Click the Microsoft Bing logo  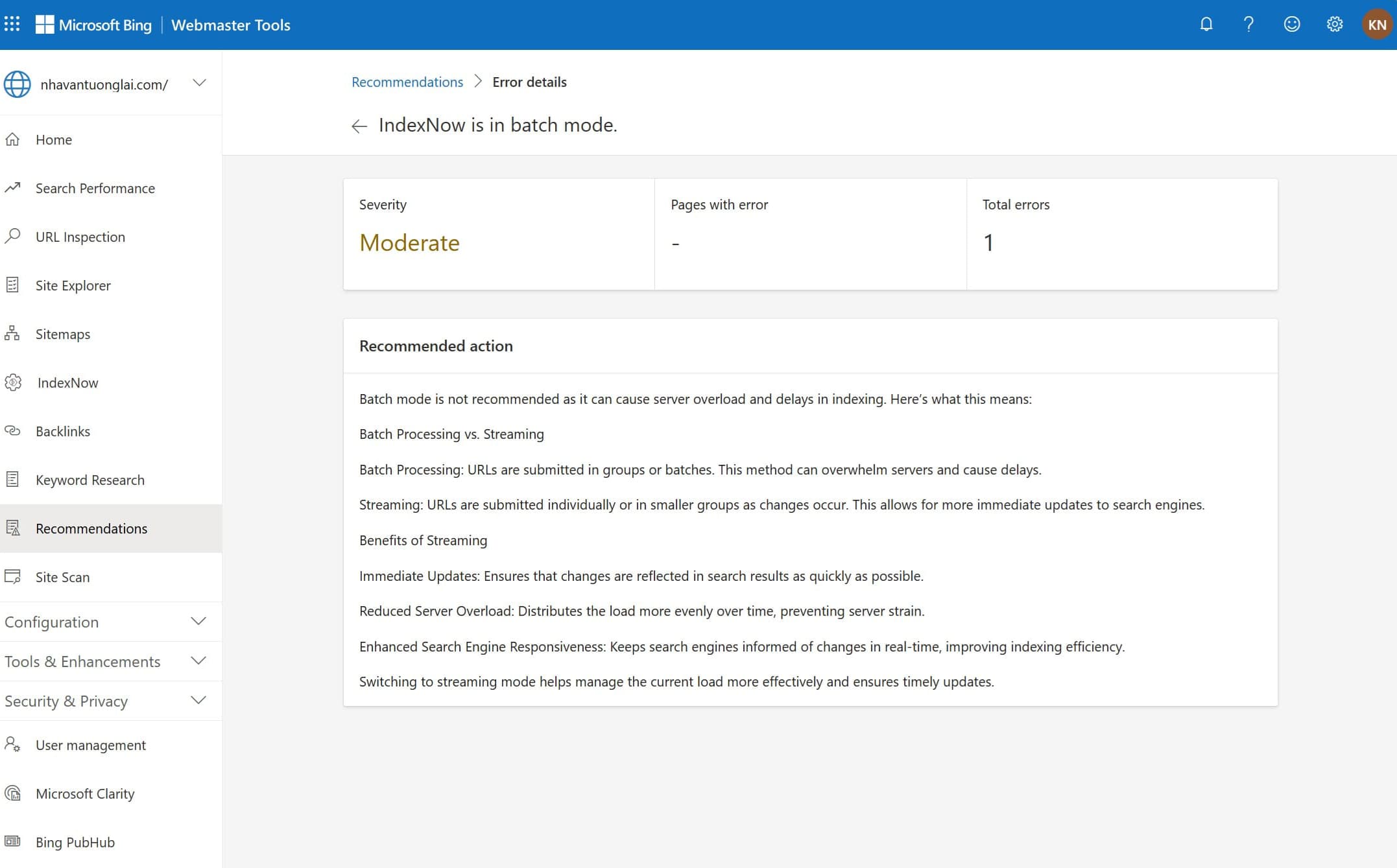93,25
